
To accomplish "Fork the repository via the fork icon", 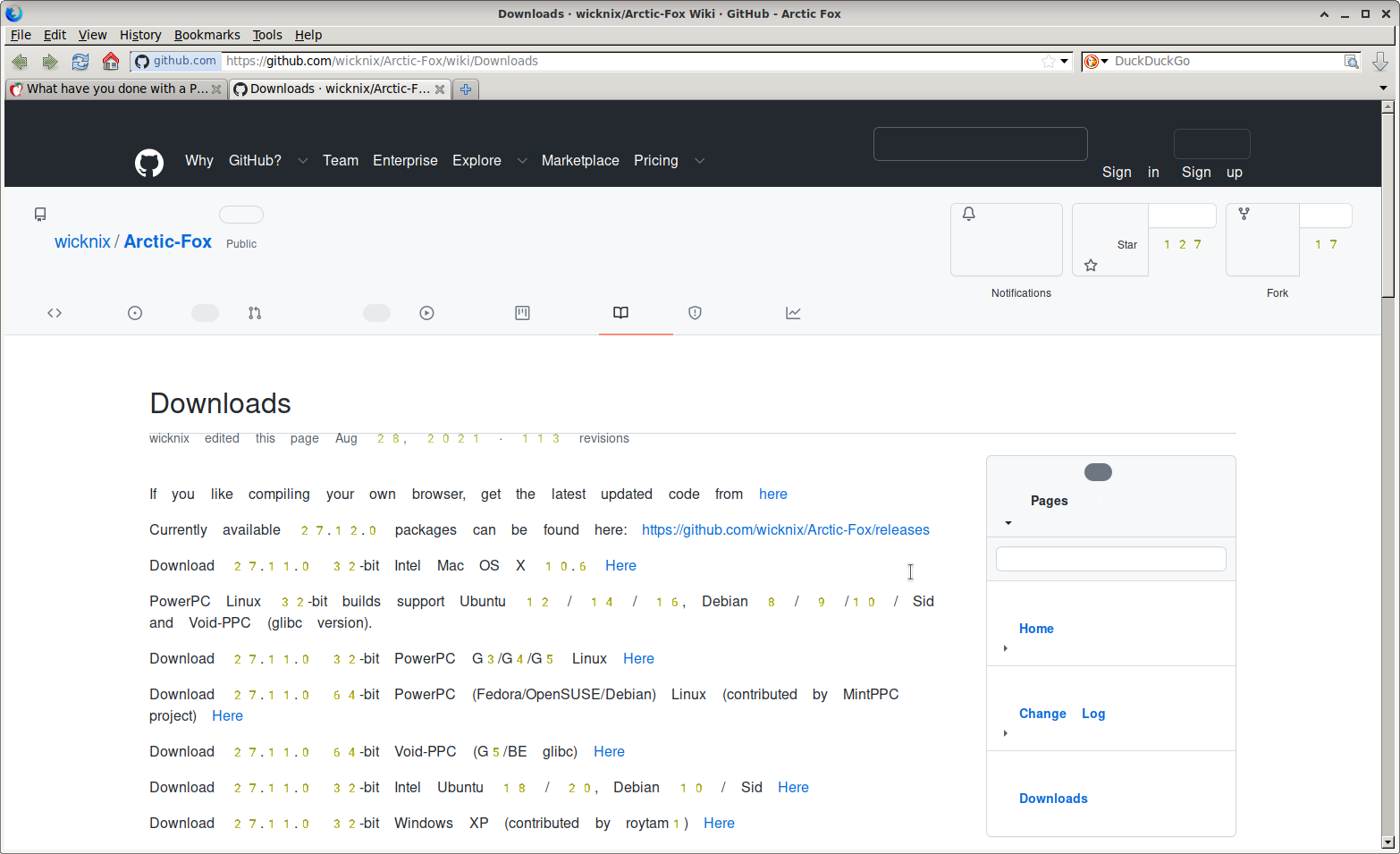I will pyautogui.click(x=1244, y=214).
